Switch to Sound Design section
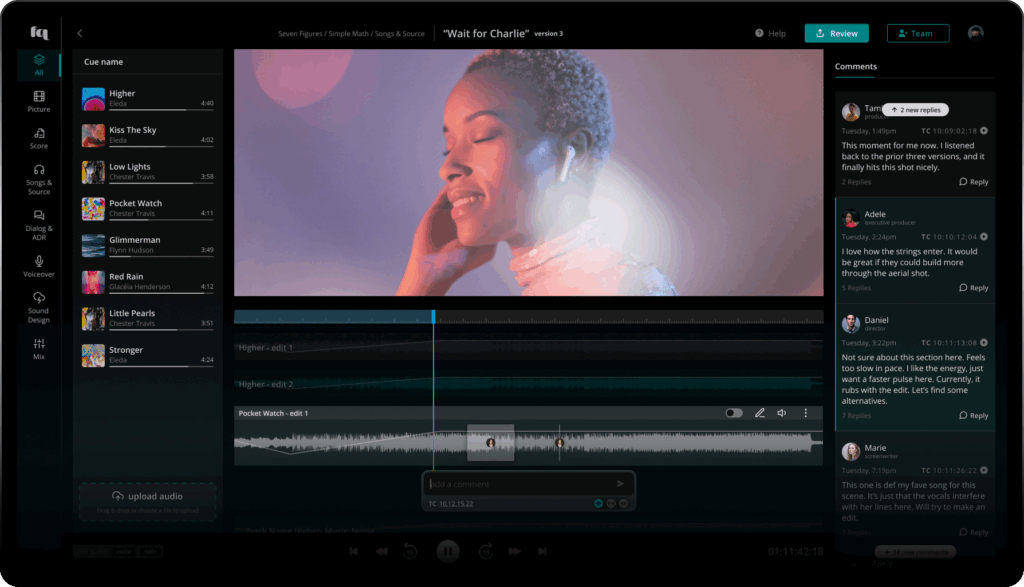The width and height of the screenshot is (1024, 587). 39,308
